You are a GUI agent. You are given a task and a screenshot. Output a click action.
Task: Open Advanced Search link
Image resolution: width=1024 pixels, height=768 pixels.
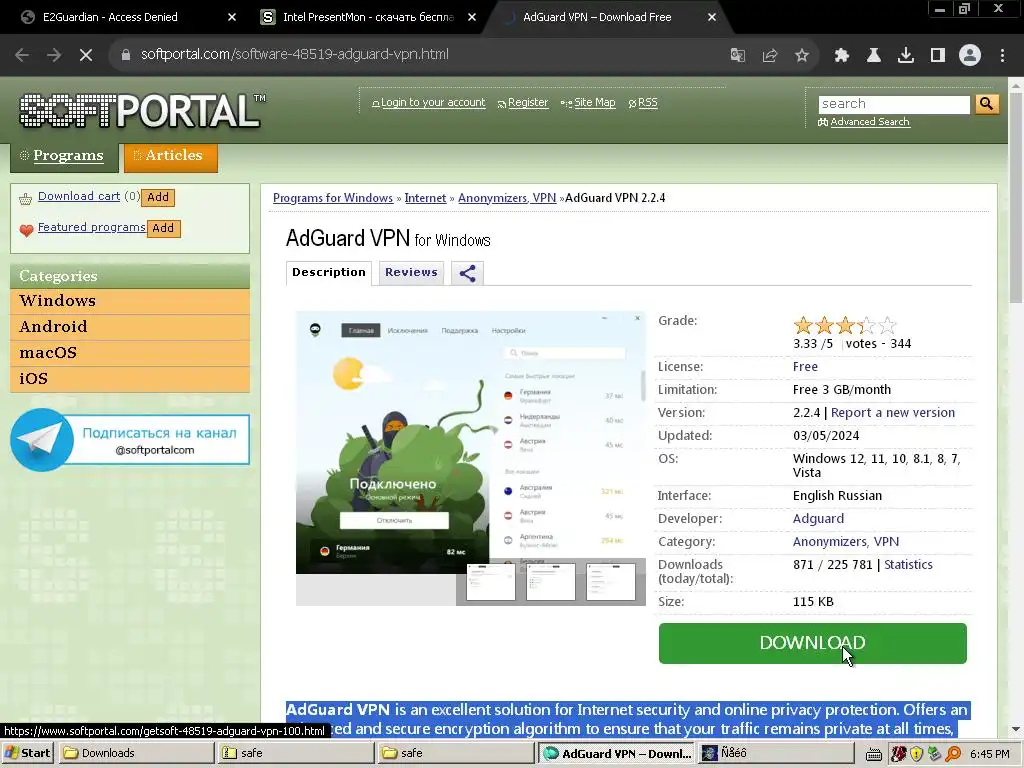[x=869, y=122]
